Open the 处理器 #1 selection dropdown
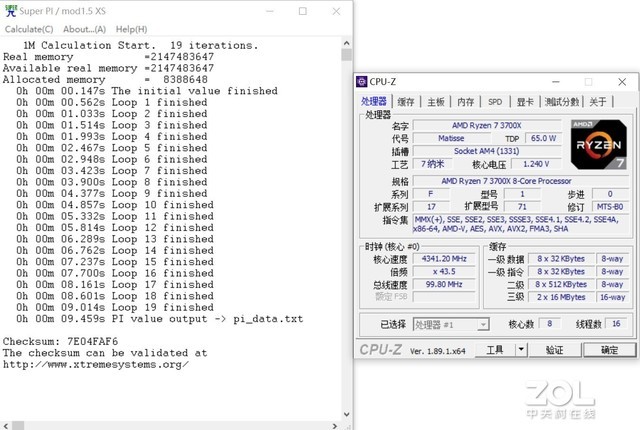The width and height of the screenshot is (640, 430). [x=451, y=325]
